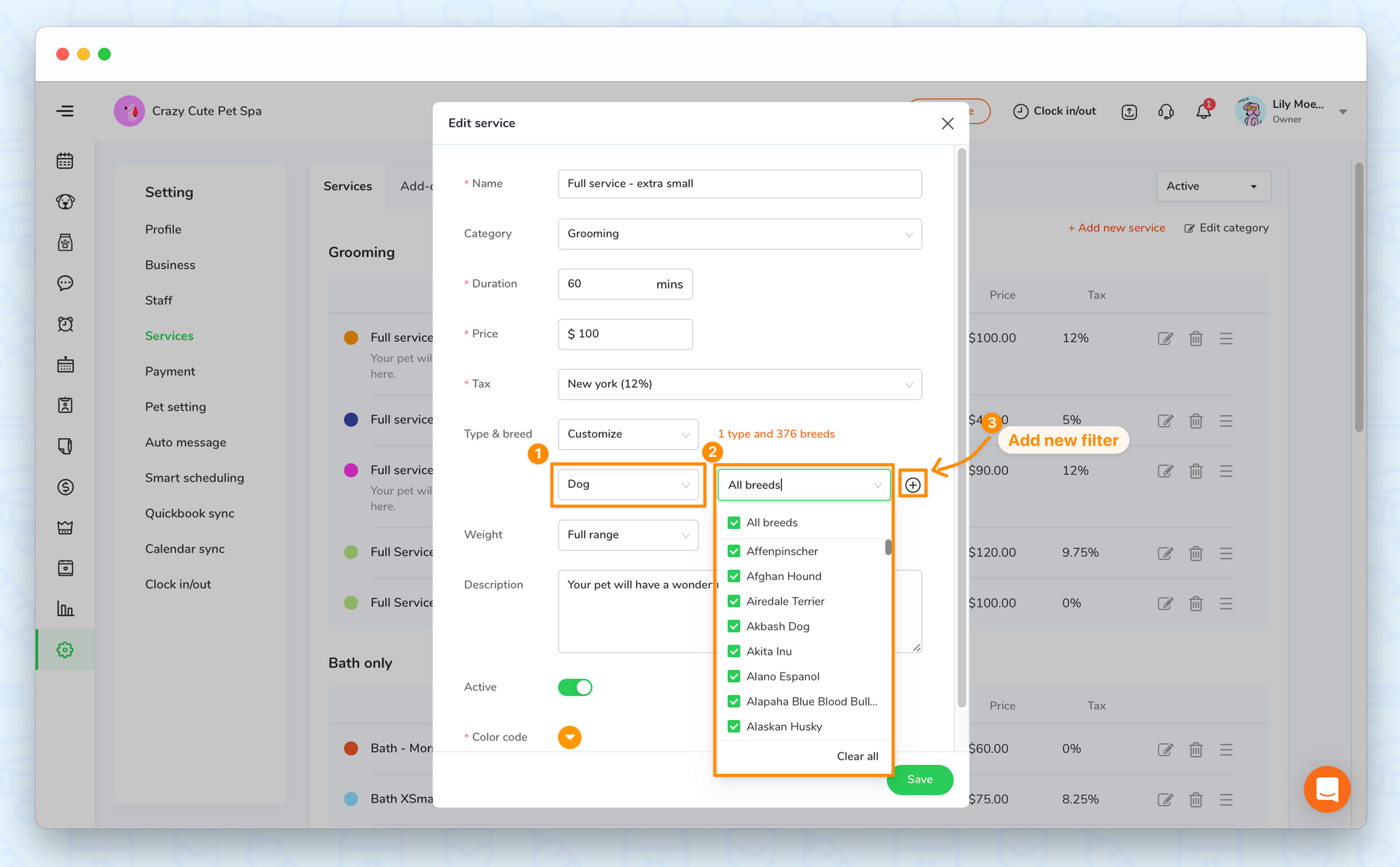Click the breeds list scrollbar thumb
Viewport: 1400px width, 867px height.
coord(888,547)
